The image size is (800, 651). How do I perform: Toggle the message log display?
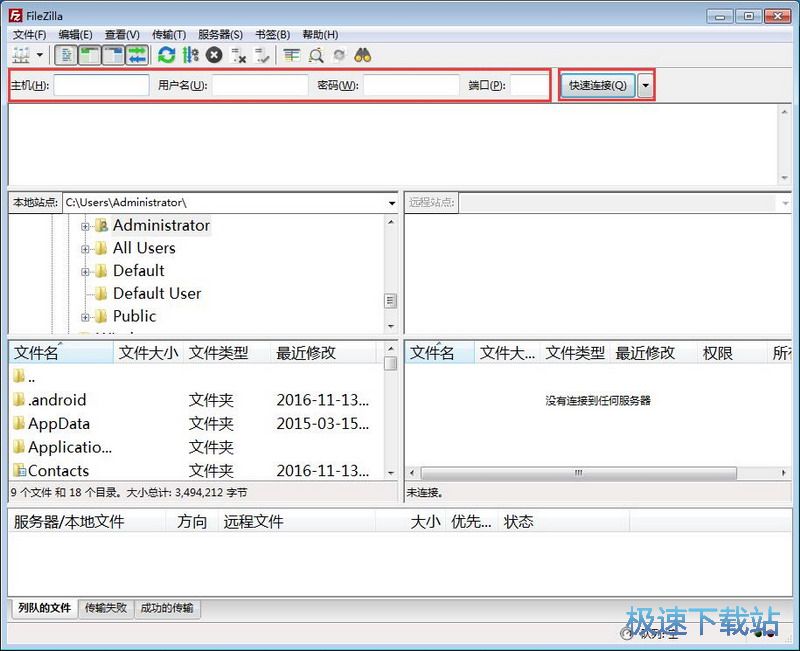pos(65,55)
